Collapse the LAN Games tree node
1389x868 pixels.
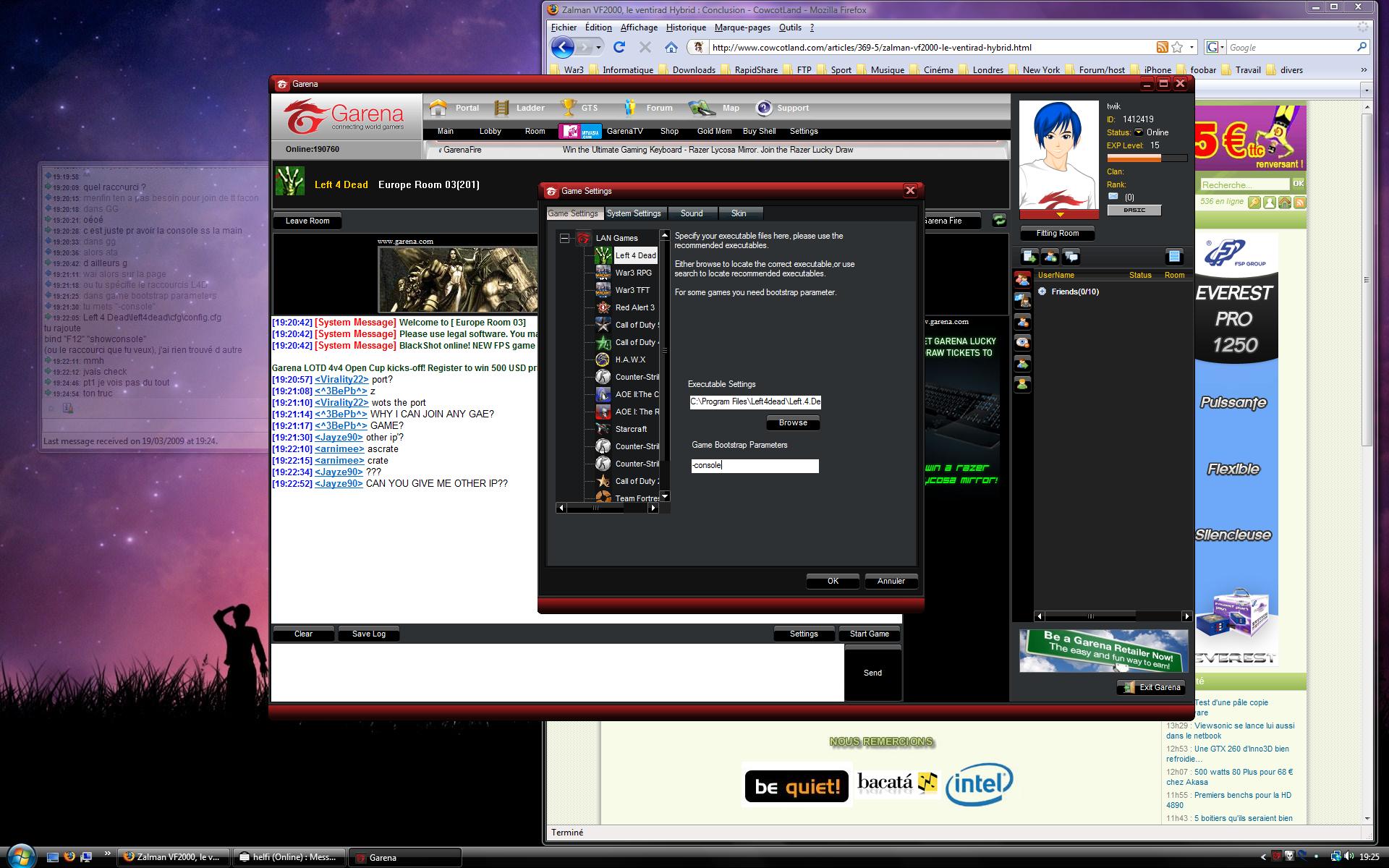564,238
